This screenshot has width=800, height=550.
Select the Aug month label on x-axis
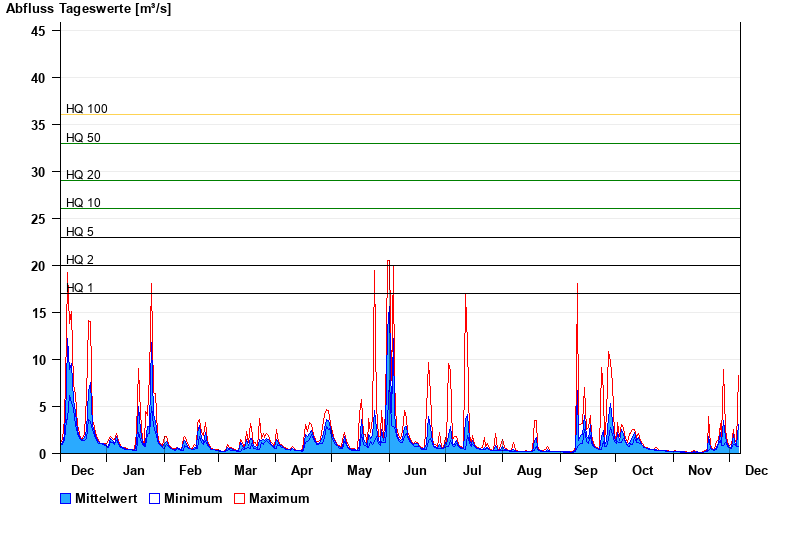point(529,471)
